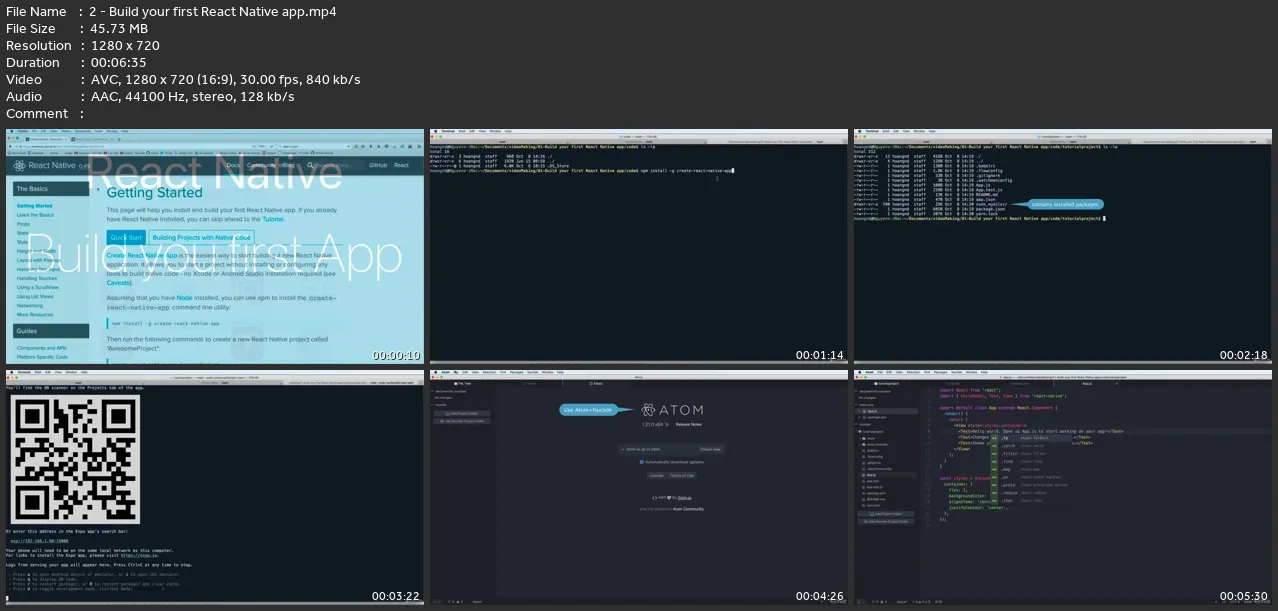Click the React Native atom logo icon

pos(19,166)
